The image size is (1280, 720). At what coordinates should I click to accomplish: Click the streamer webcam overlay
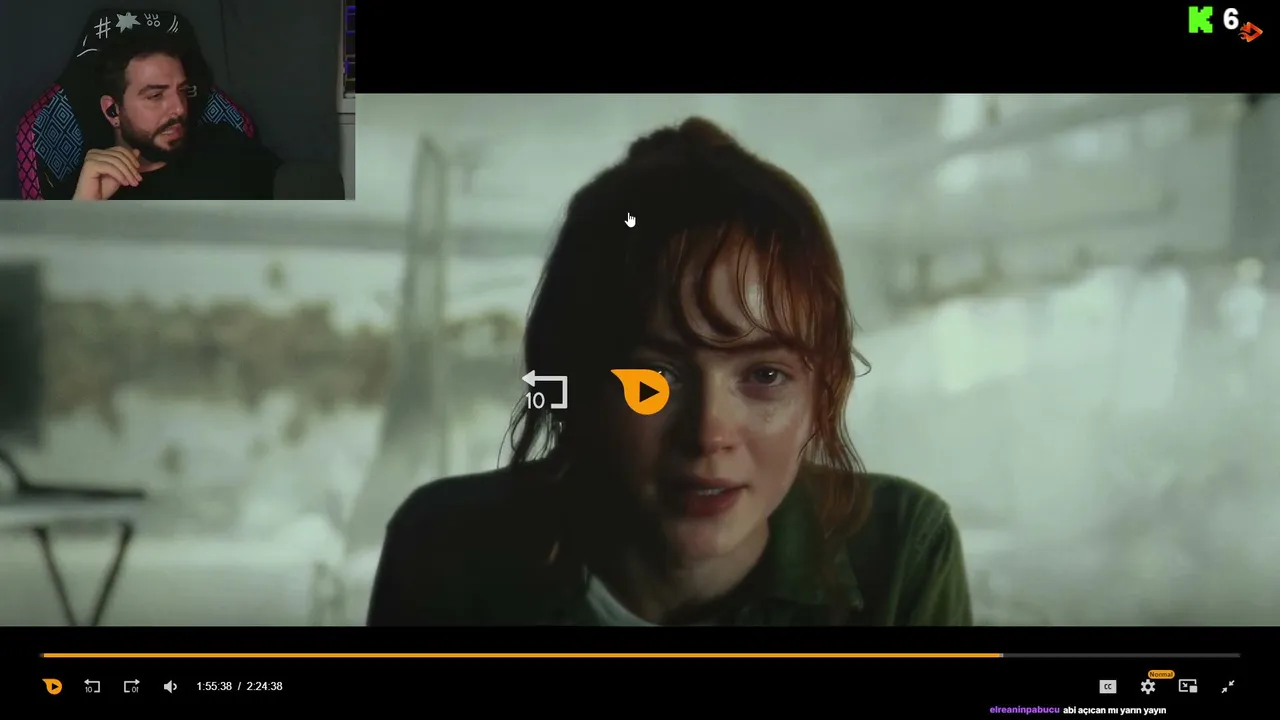click(177, 100)
